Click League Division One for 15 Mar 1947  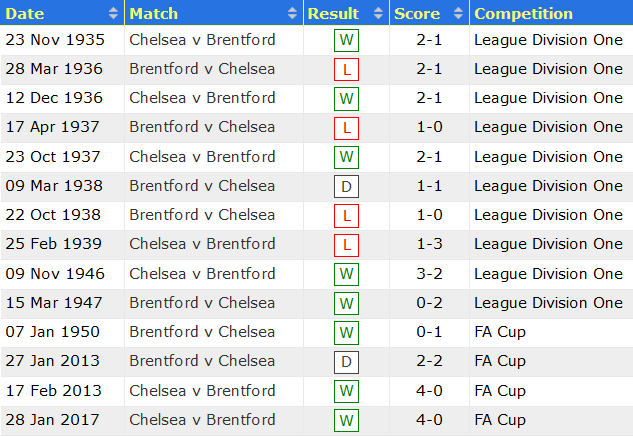tap(548, 303)
